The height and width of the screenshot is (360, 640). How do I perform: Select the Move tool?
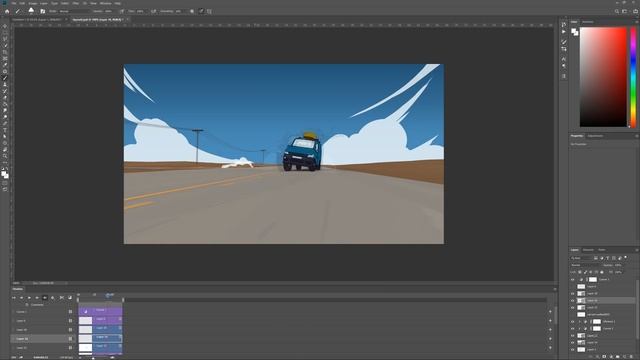(5, 26)
